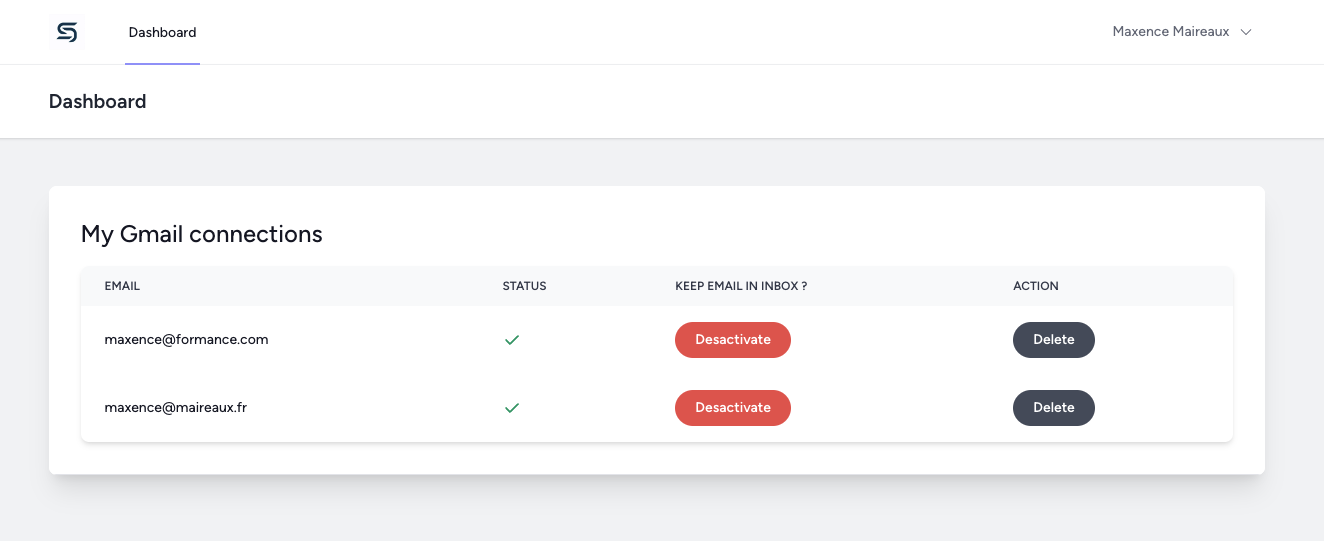This screenshot has height=541, width=1324.
Task: Click the STATUS column header
Action: tap(525, 286)
